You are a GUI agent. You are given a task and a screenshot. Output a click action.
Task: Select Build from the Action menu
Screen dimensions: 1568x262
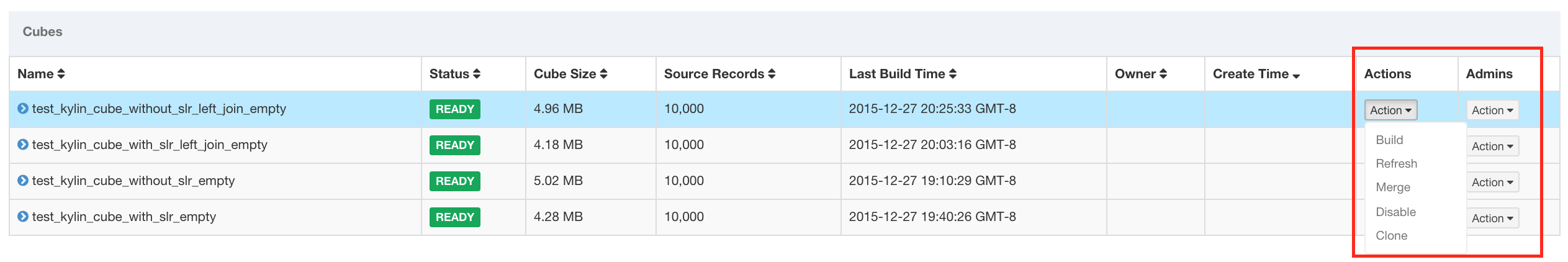1389,140
